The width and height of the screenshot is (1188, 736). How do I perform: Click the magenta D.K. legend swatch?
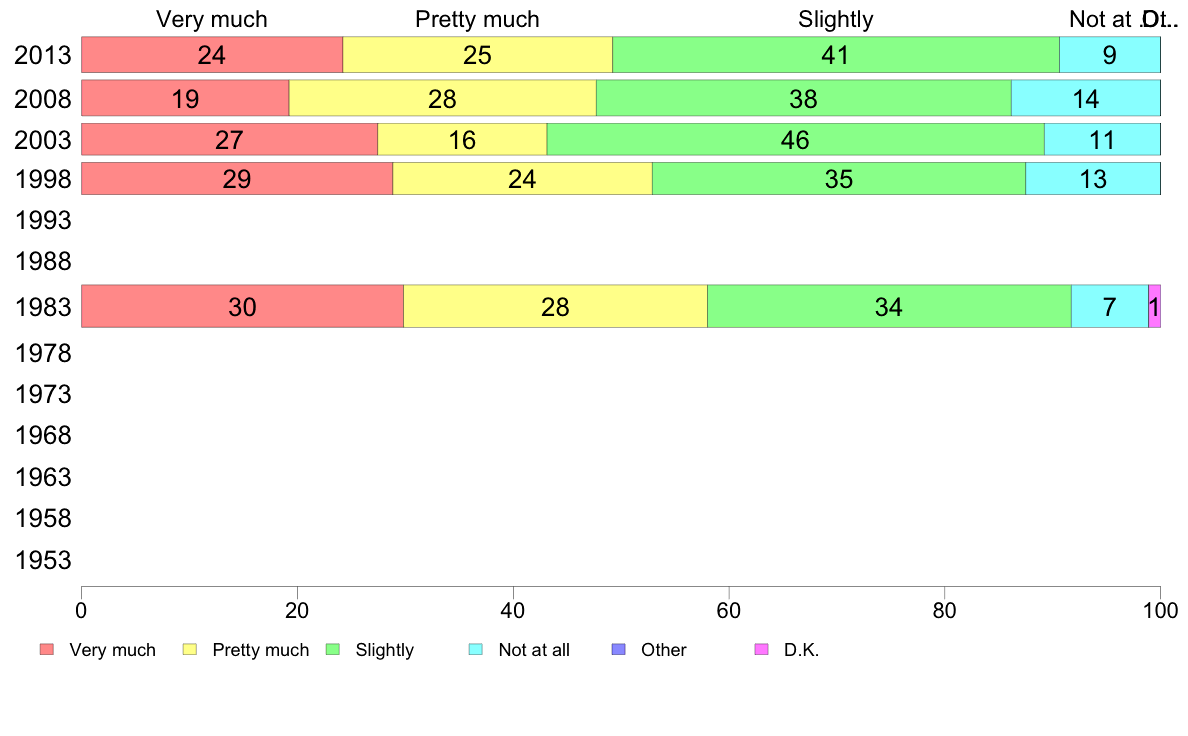[761, 650]
